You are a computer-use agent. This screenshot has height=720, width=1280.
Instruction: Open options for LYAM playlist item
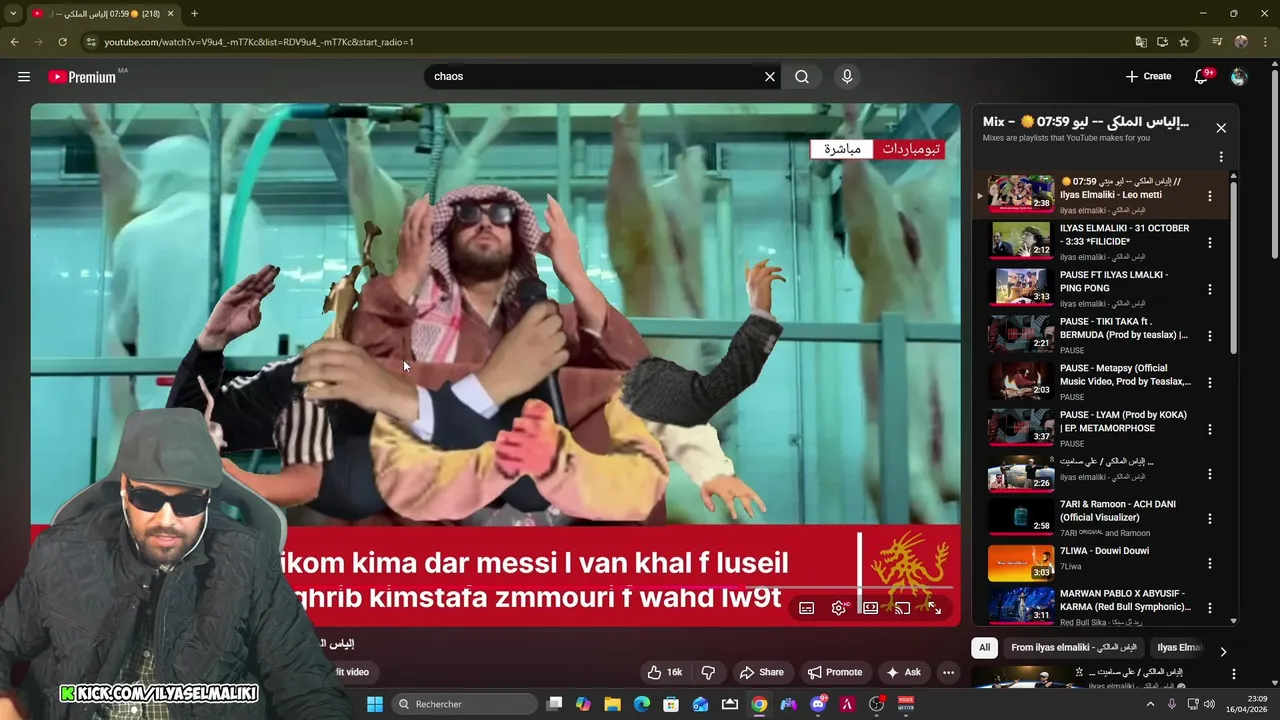pos(1210,429)
